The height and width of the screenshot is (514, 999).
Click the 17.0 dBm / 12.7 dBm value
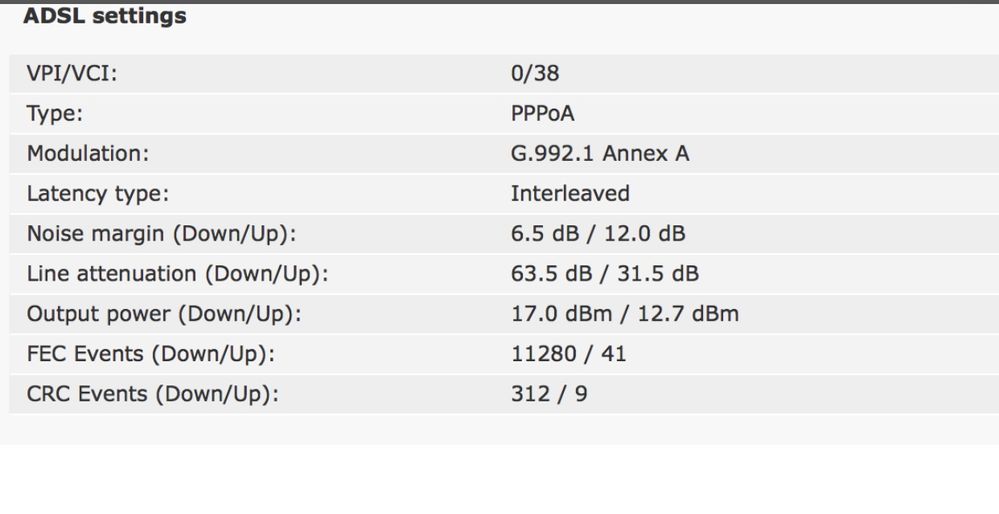(x=625, y=314)
